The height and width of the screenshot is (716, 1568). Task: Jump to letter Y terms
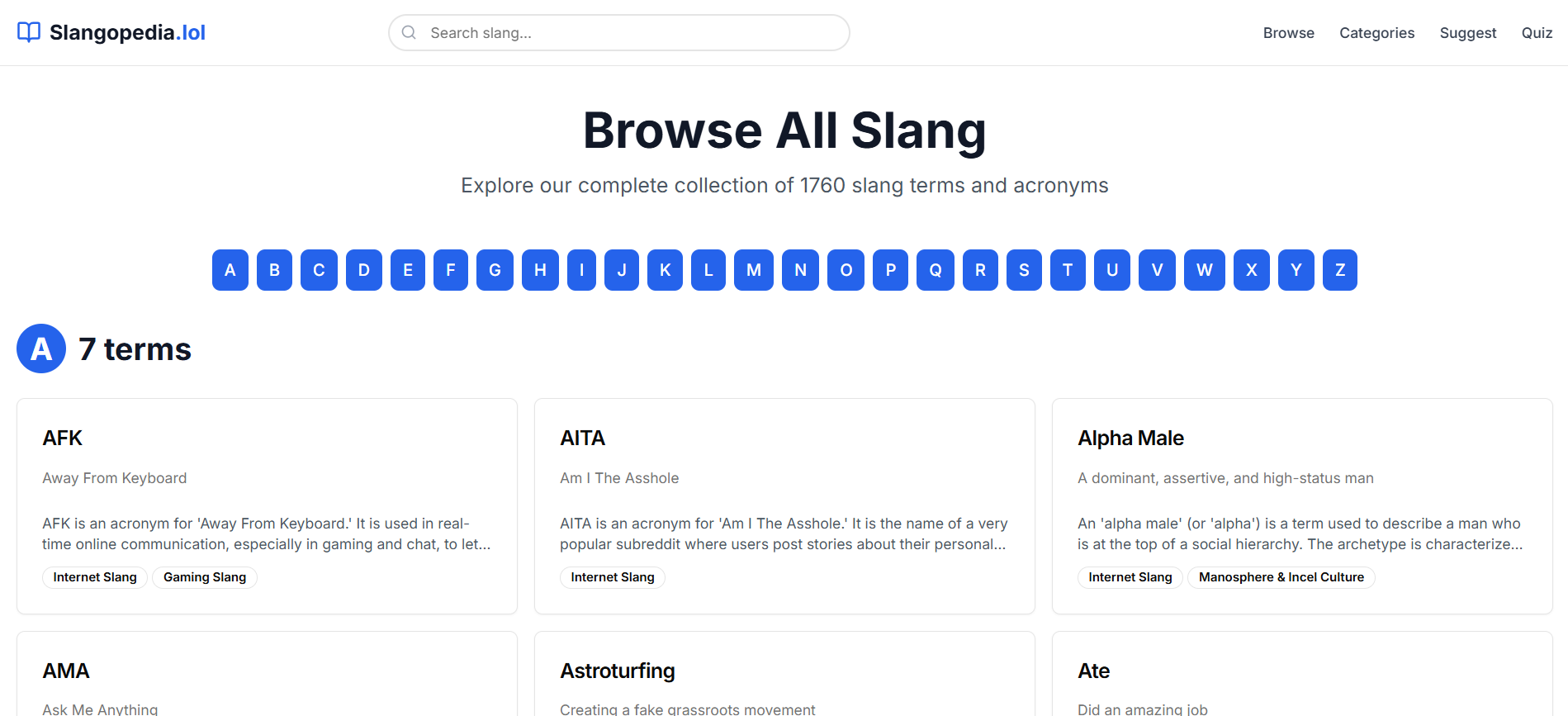tap(1296, 270)
